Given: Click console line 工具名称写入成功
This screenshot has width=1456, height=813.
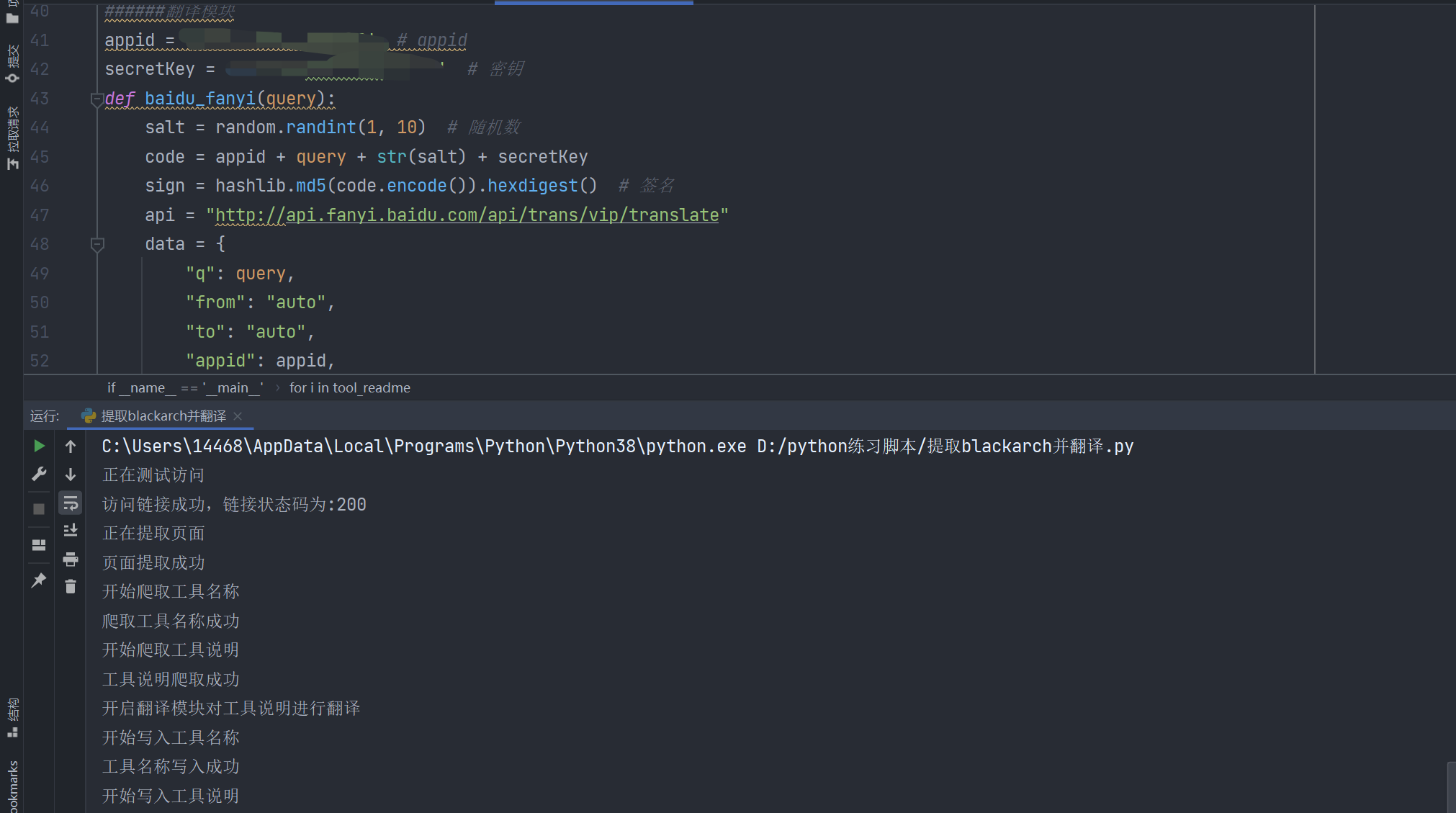Looking at the screenshot, I should coord(171,767).
